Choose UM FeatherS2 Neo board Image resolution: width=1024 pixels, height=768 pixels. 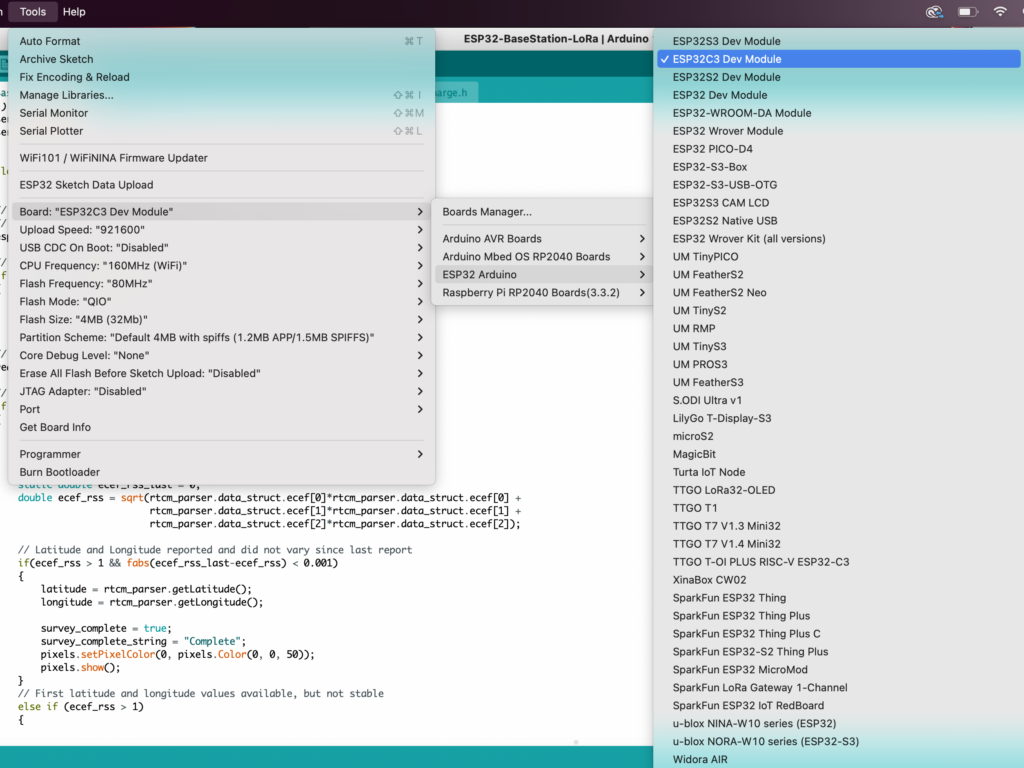(x=839, y=293)
